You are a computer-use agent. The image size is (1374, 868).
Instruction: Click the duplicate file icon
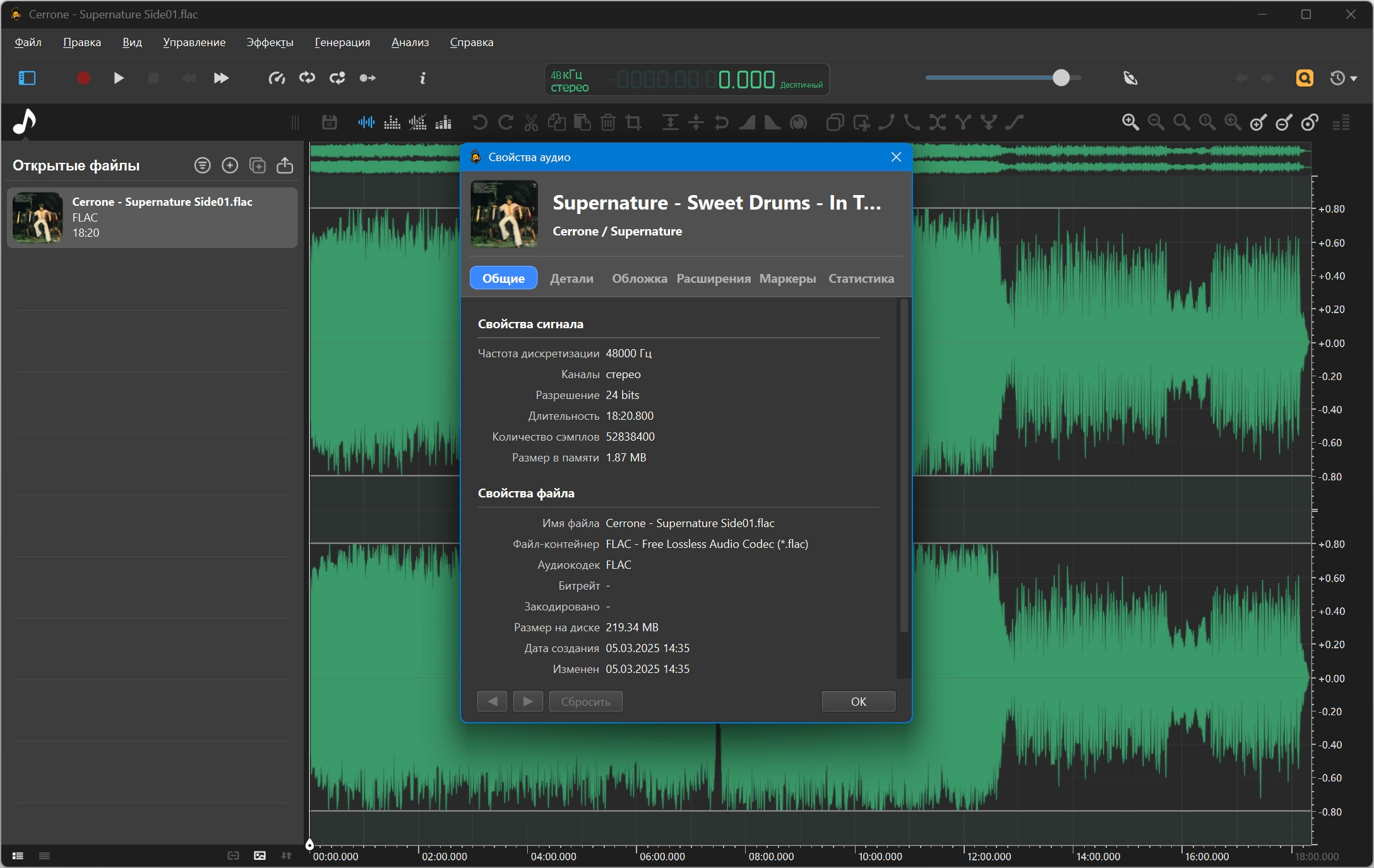[x=258, y=165]
